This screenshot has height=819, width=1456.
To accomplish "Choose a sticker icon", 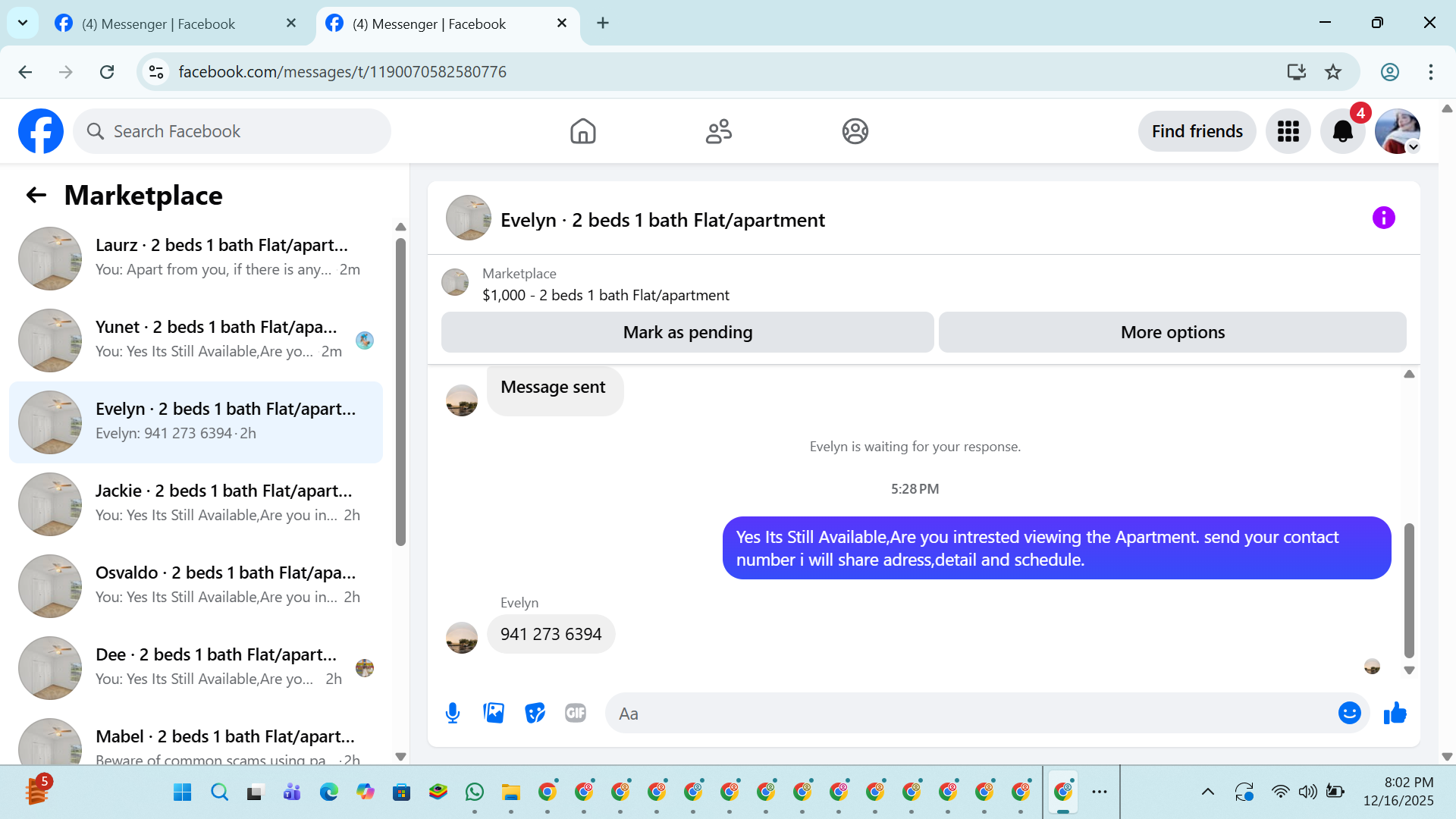I will click(x=535, y=713).
